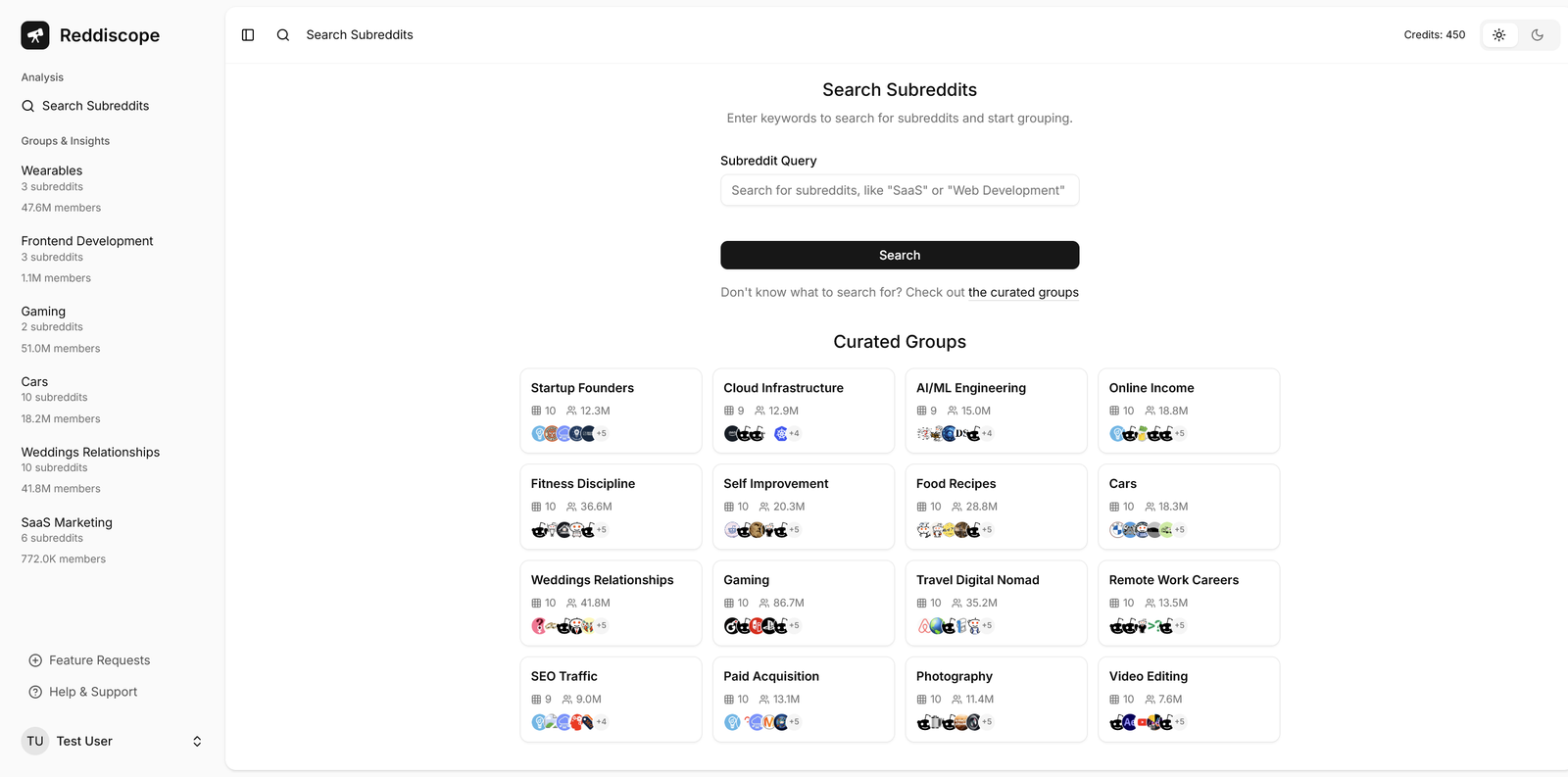Image resolution: width=1568 pixels, height=777 pixels.
Task: Click the TU user avatar
Action: pos(35,741)
